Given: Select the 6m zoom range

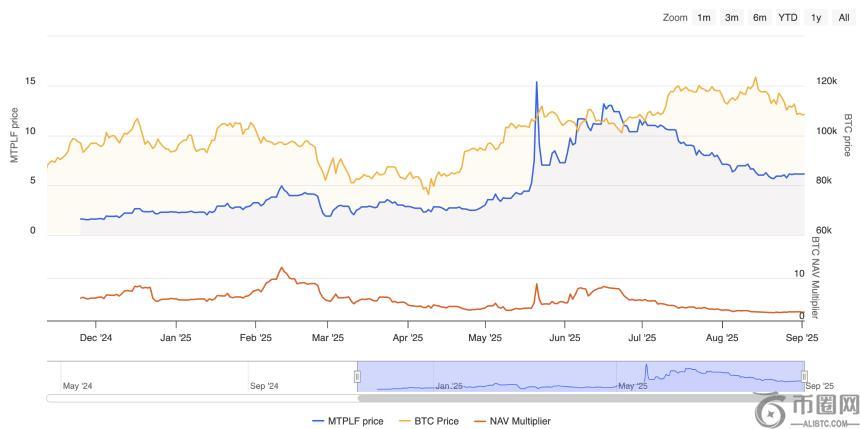Looking at the screenshot, I should click(760, 17).
